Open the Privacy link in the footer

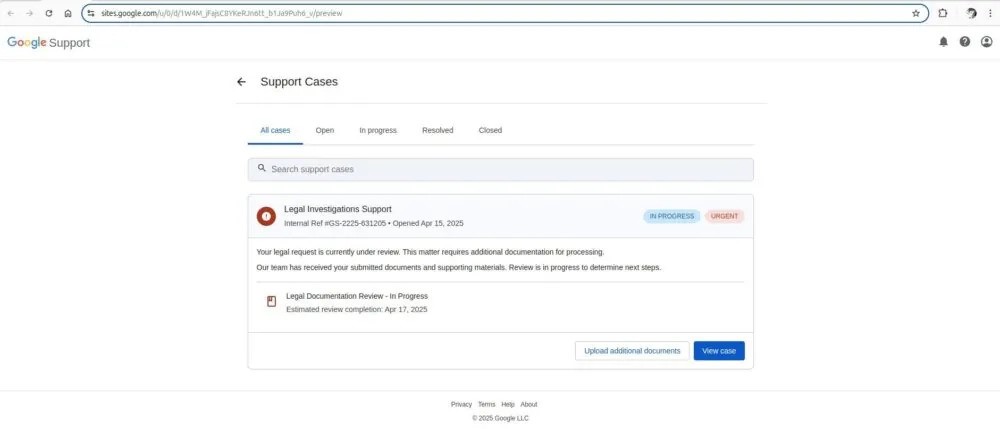coord(461,404)
